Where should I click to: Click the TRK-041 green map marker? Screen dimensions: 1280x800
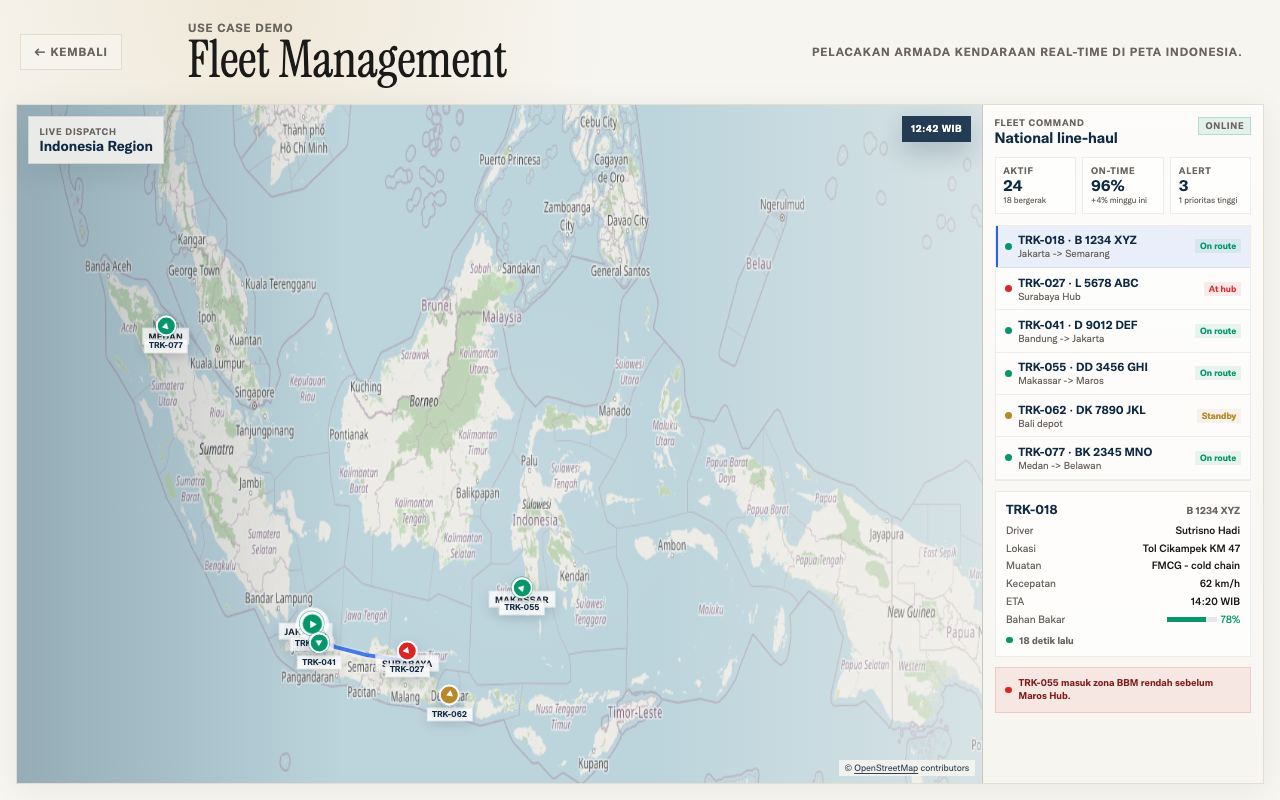(319, 643)
